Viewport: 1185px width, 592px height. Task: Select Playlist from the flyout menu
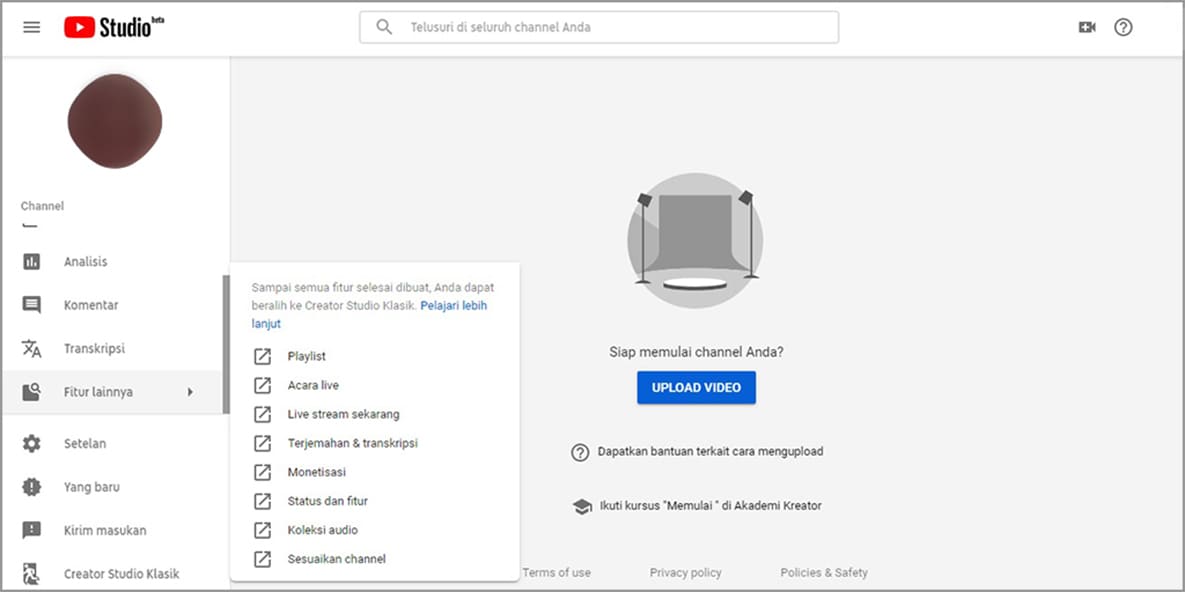click(306, 356)
